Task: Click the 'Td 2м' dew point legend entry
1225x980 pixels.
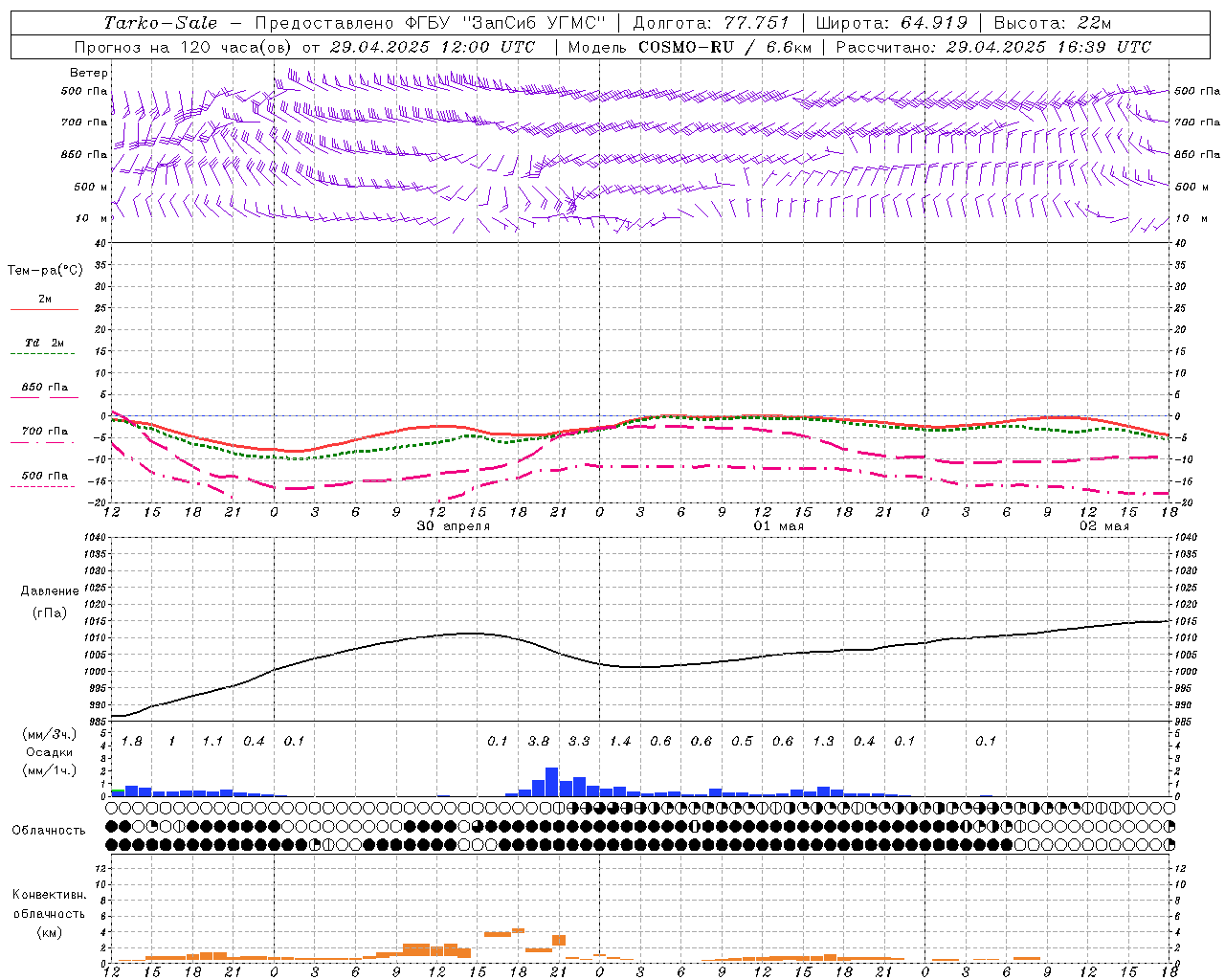Action: tap(44, 343)
